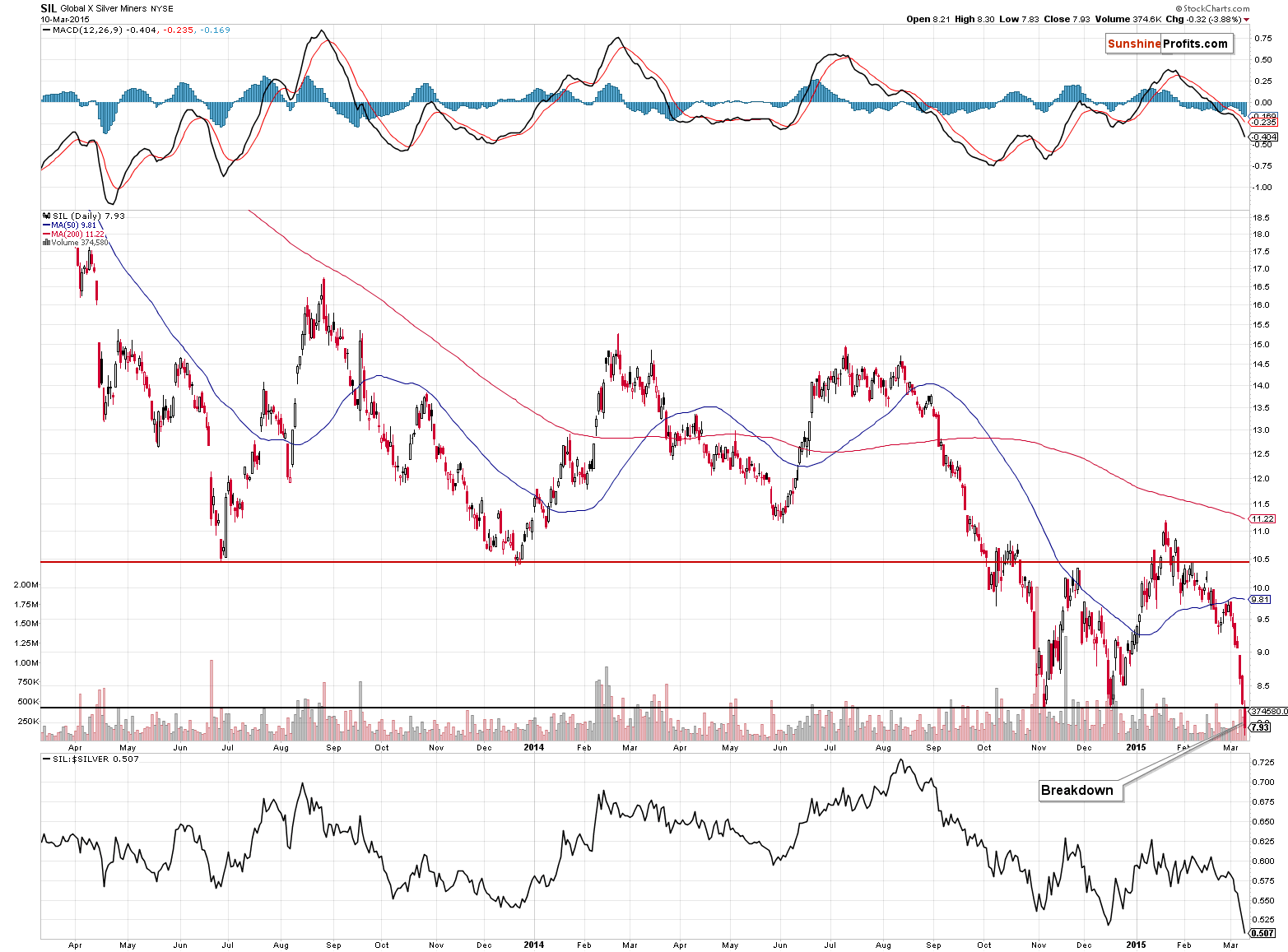Click the red -0.235 signal line tag
Image resolution: width=1288 pixels, height=952 pixels.
coord(1263,122)
